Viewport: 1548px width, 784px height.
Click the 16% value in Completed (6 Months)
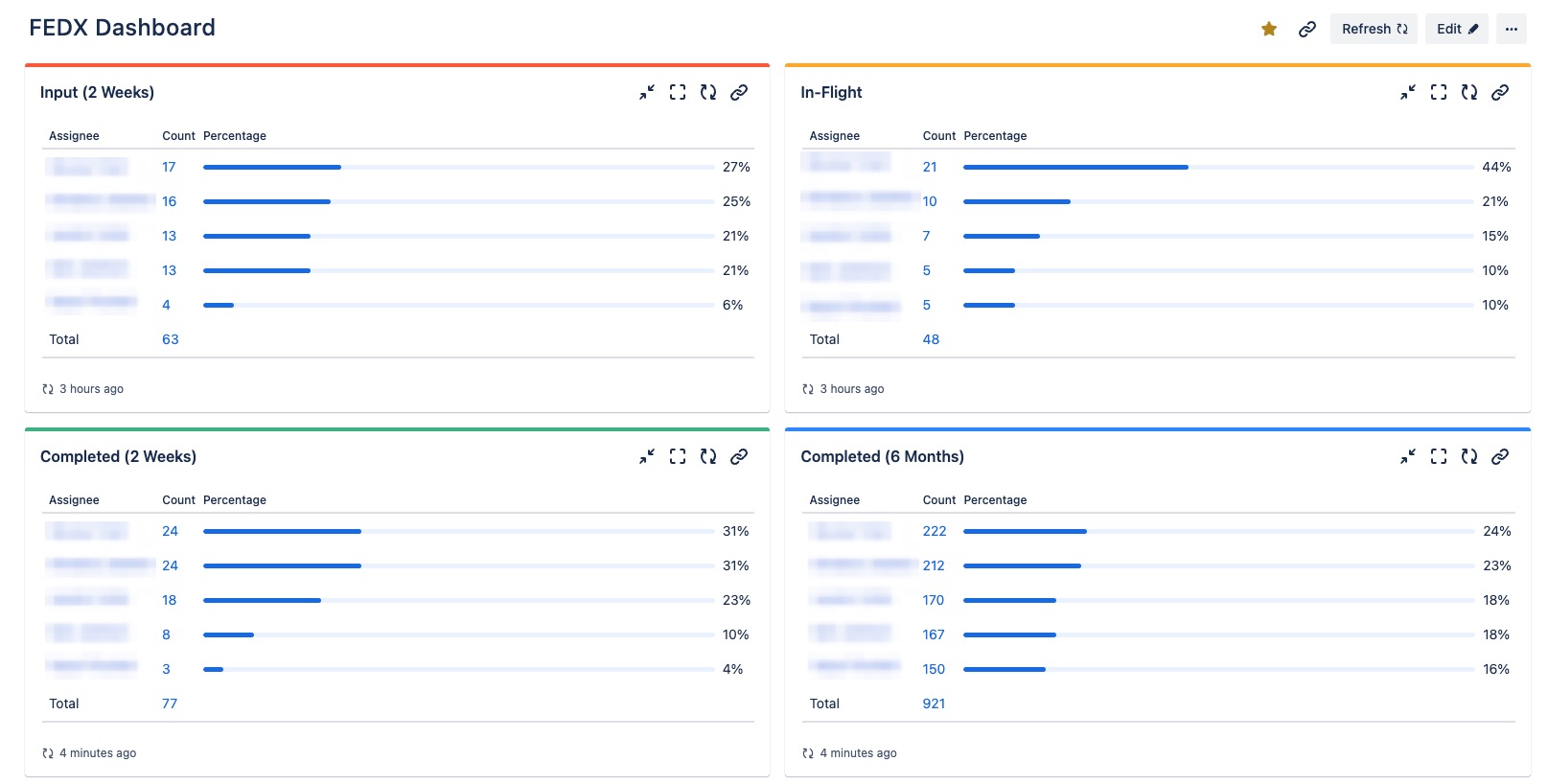[x=1496, y=669]
